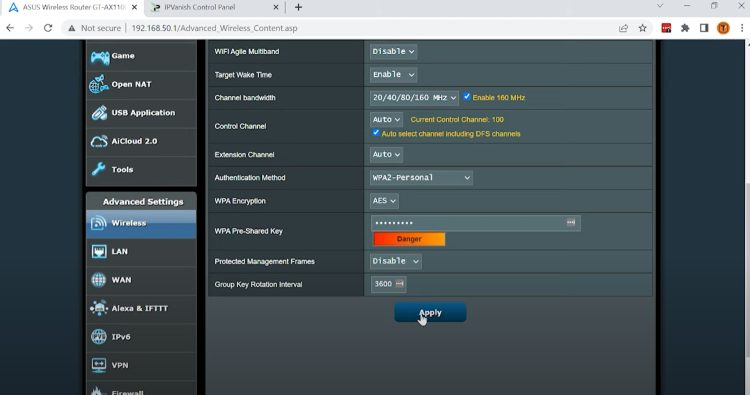The height and width of the screenshot is (395, 750).
Task: Open the Chrome profile avatar
Action: coord(723,28)
